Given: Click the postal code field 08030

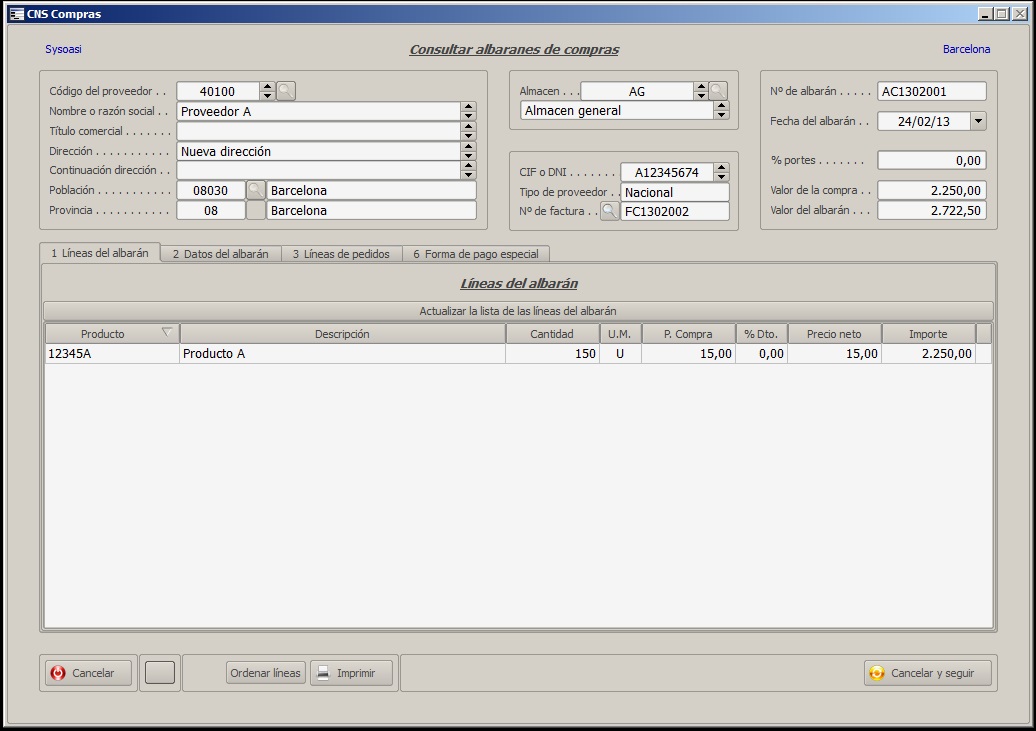Looking at the screenshot, I should pyautogui.click(x=211, y=190).
